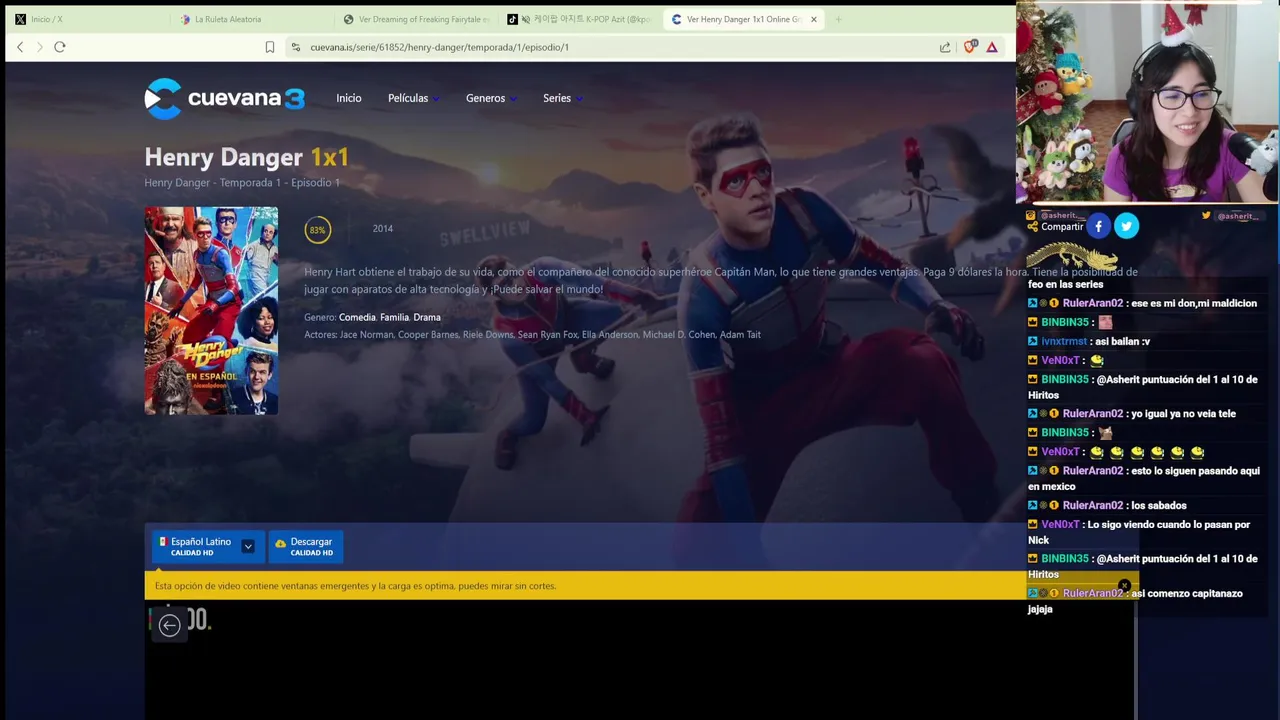Click RulerAran02 'ese es mi don' chat message

pos(1143,303)
